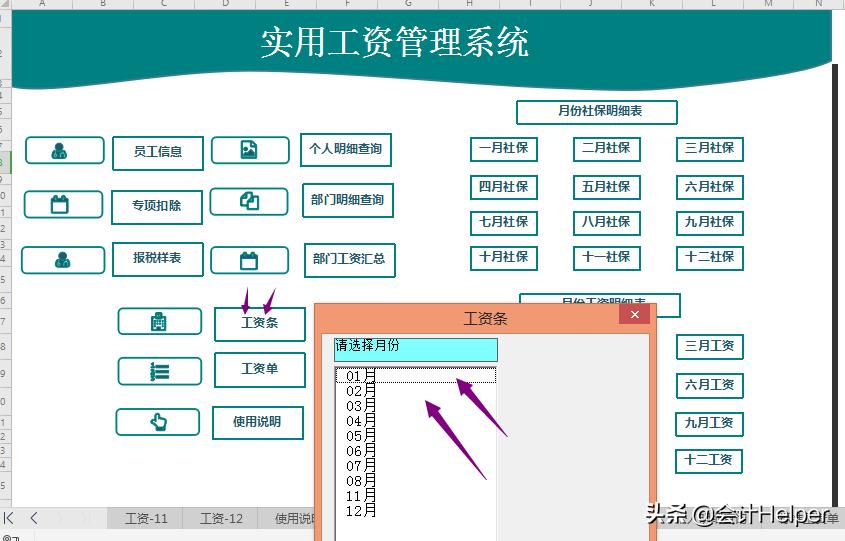Click the person icon beside 报税样表
This screenshot has height=541, width=845.
(63, 260)
